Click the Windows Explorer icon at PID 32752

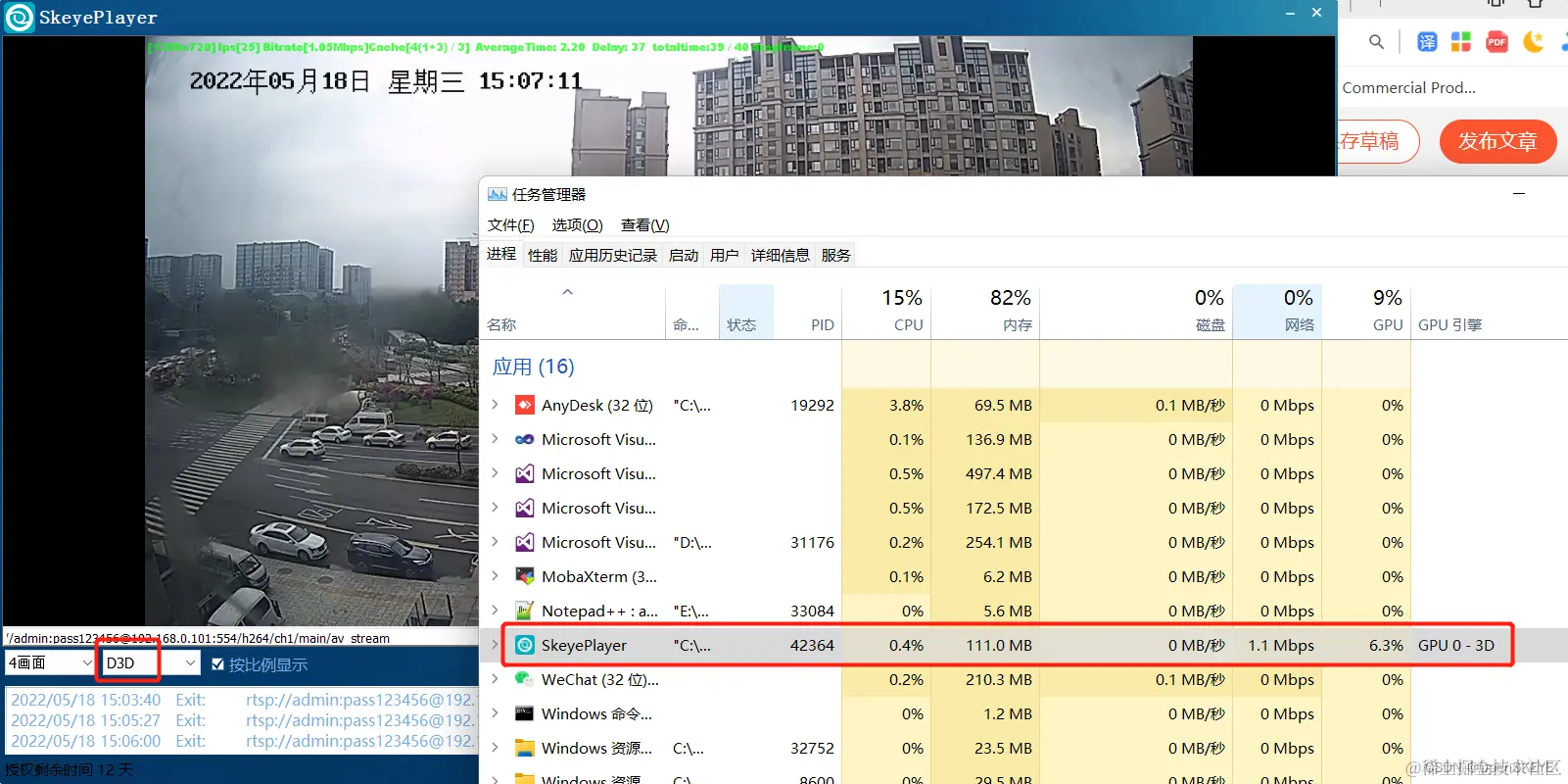525,748
